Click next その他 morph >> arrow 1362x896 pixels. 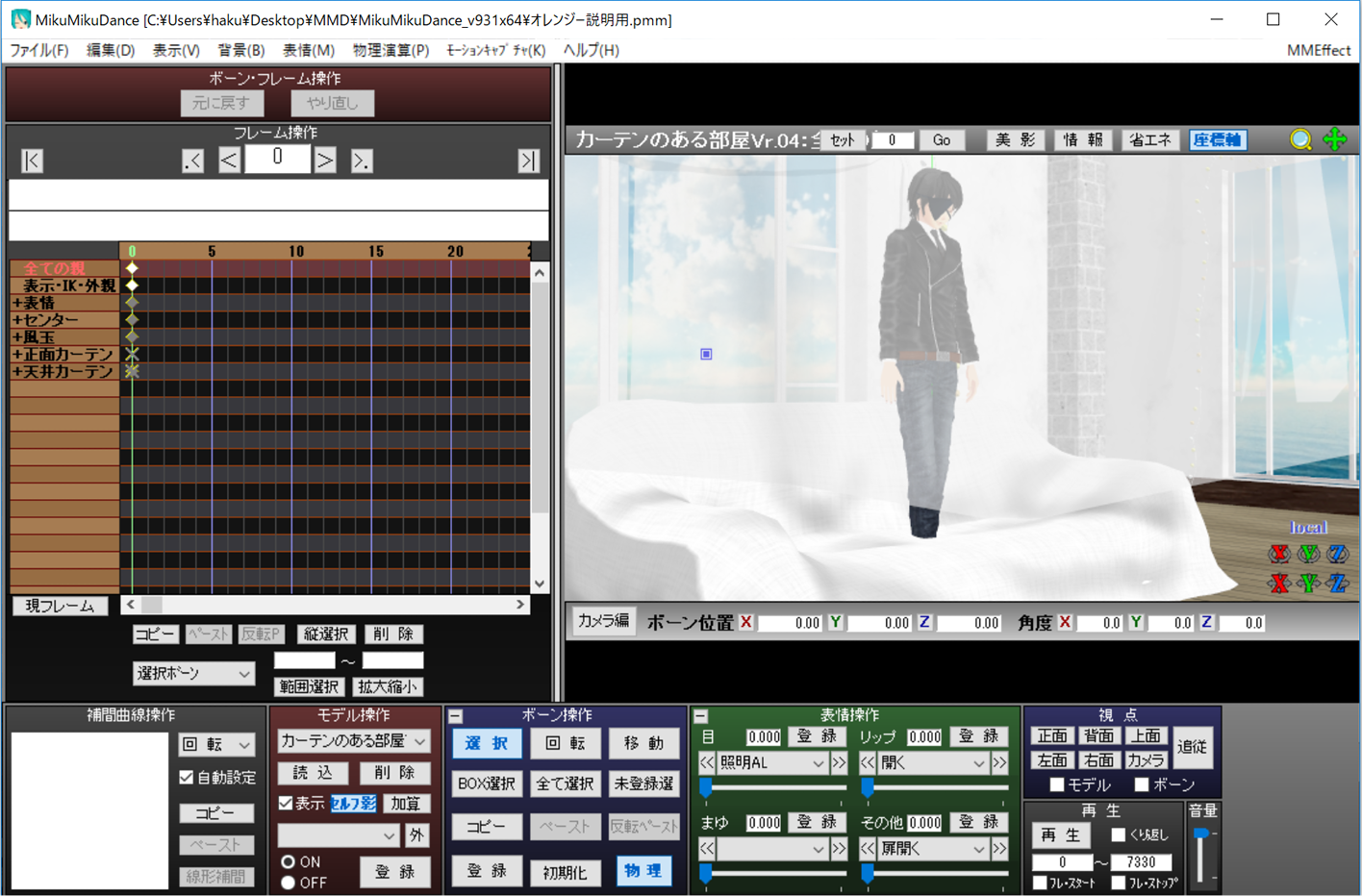(x=999, y=849)
